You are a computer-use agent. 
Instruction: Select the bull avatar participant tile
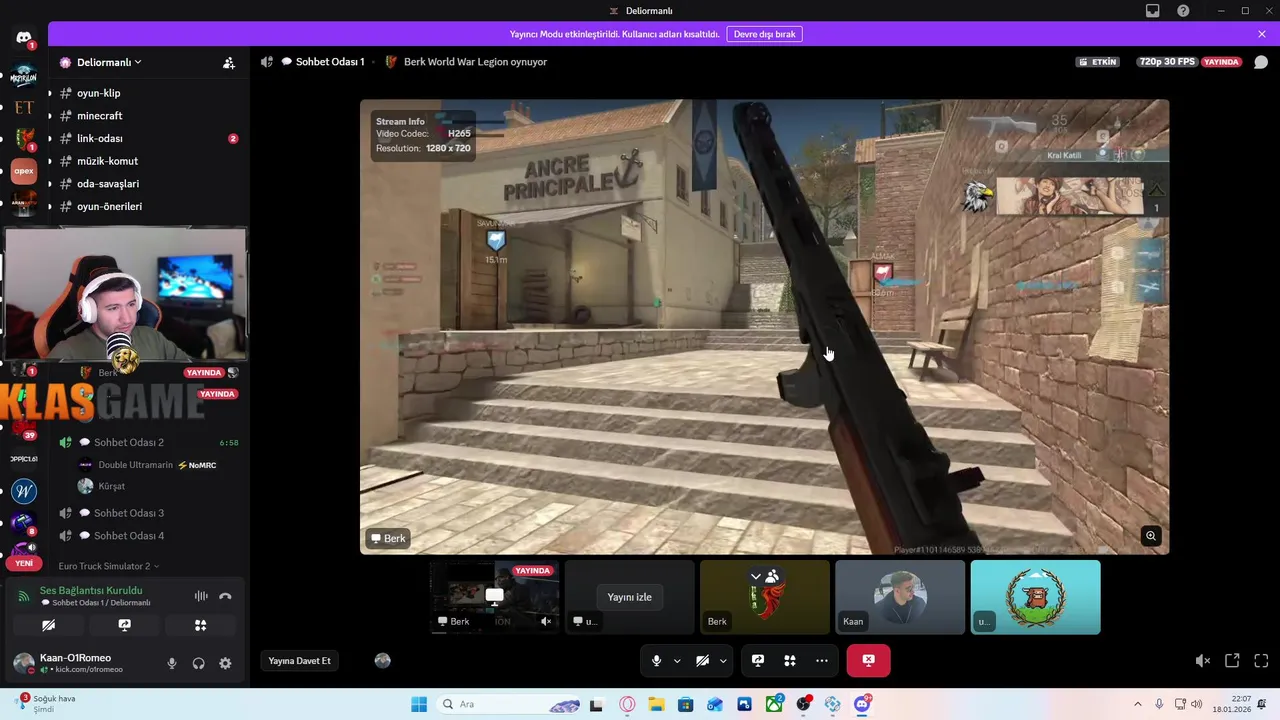(1035, 597)
